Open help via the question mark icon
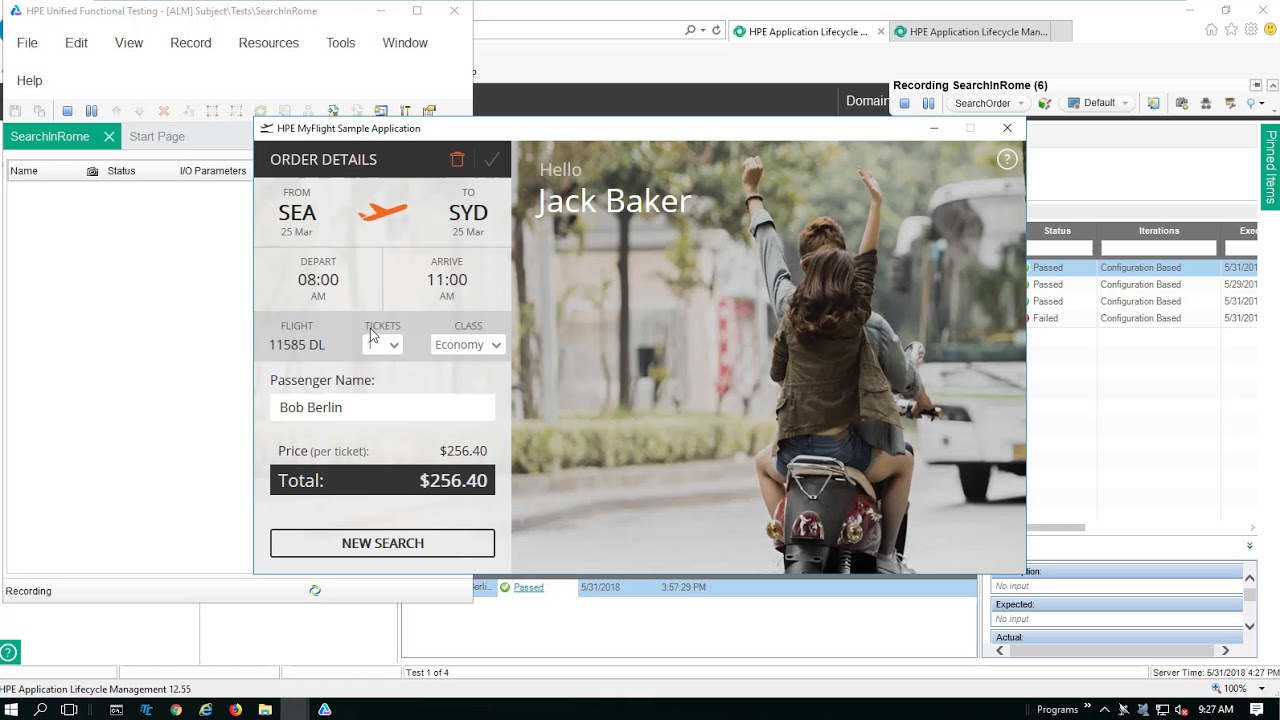The width and height of the screenshot is (1280, 720). click(x=1007, y=159)
